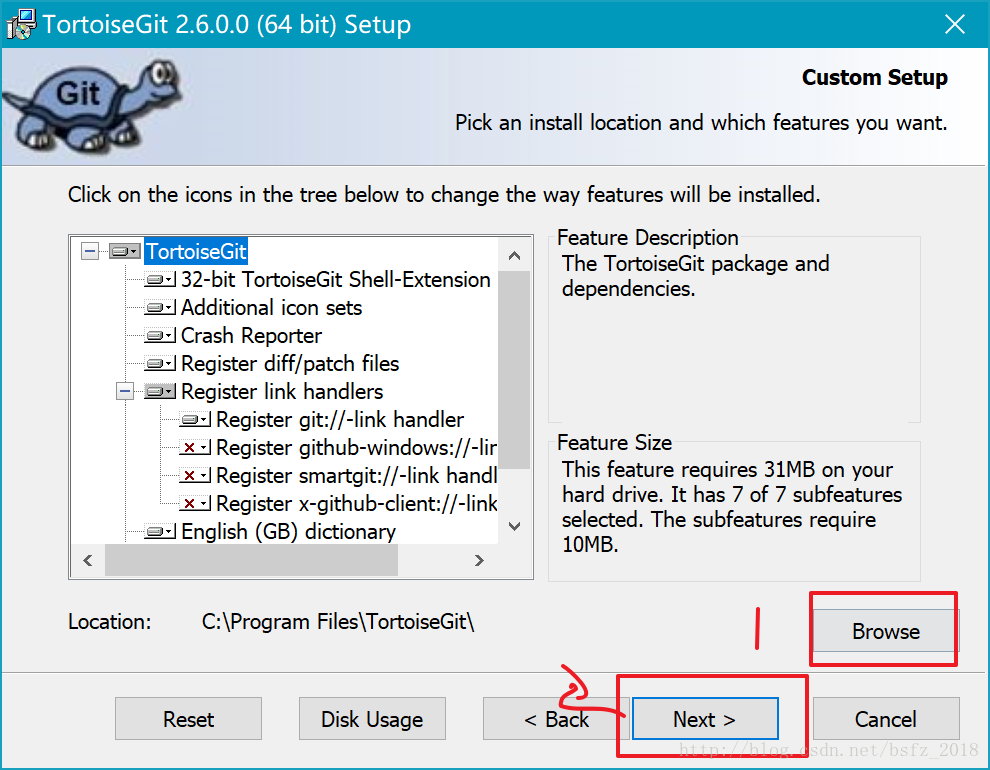
Task: Click scroll down arrow of feature tree
Action: [515, 526]
